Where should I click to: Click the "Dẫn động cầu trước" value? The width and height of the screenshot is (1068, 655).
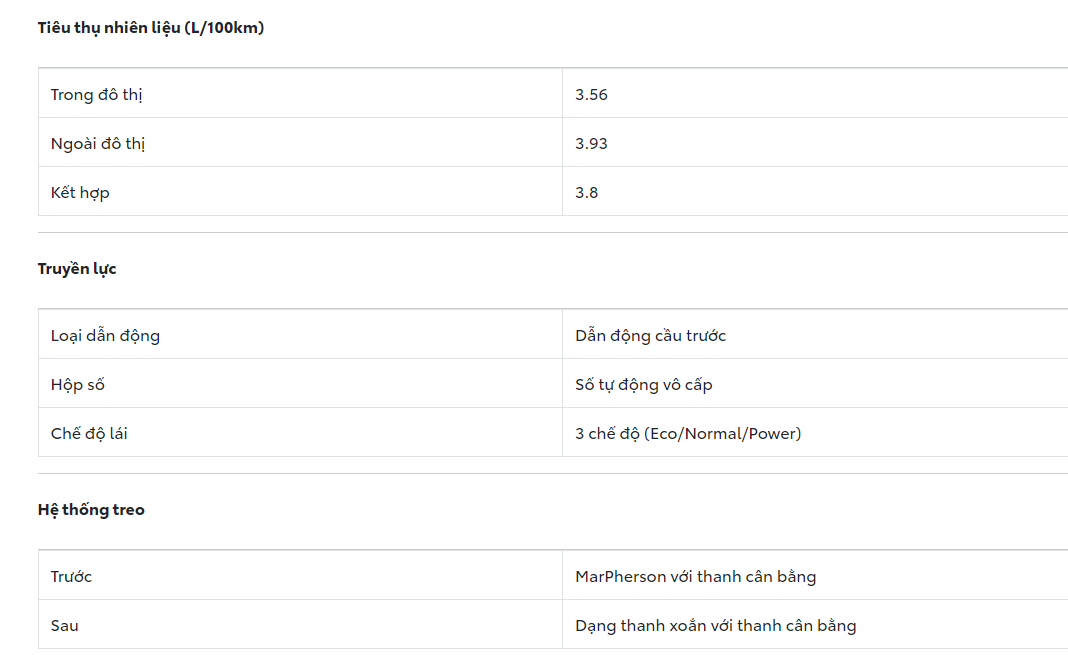tap(650, 336)
